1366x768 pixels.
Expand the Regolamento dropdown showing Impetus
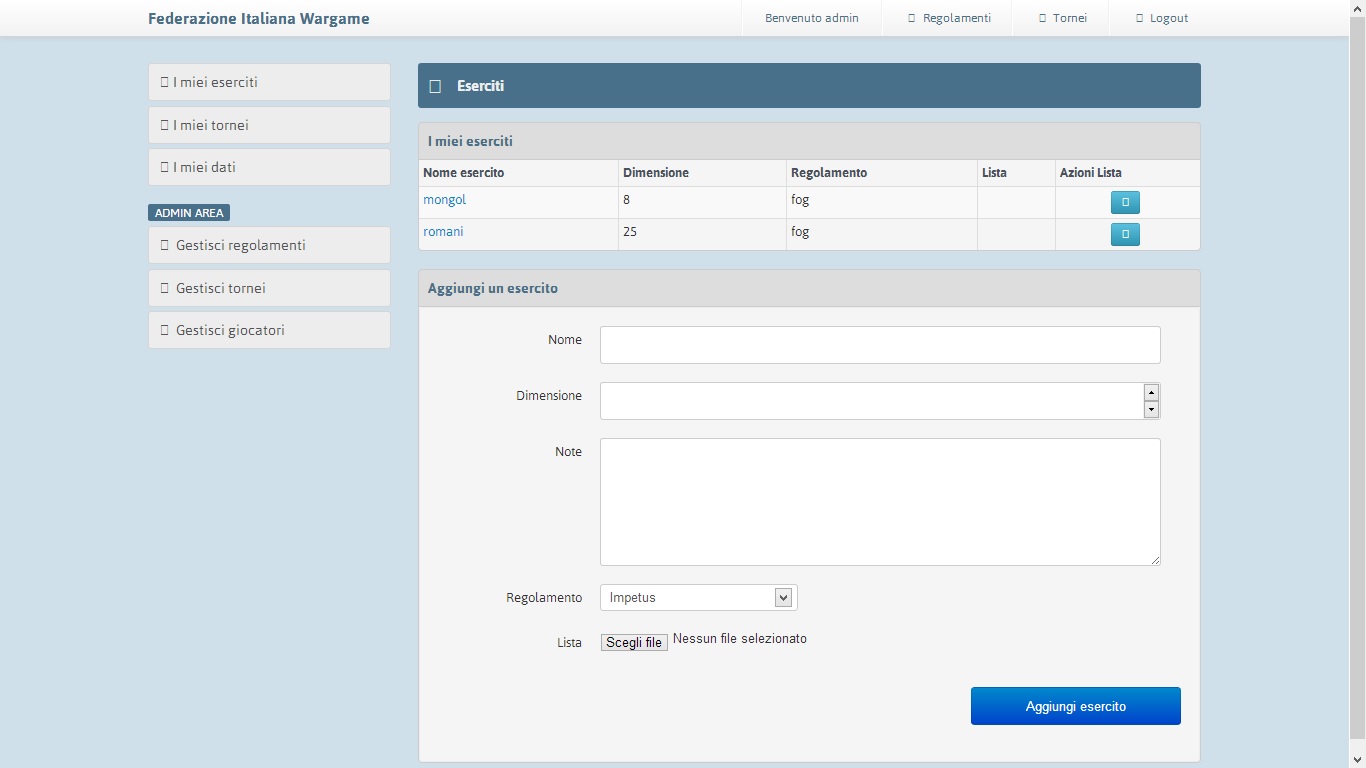click(698, 598)
